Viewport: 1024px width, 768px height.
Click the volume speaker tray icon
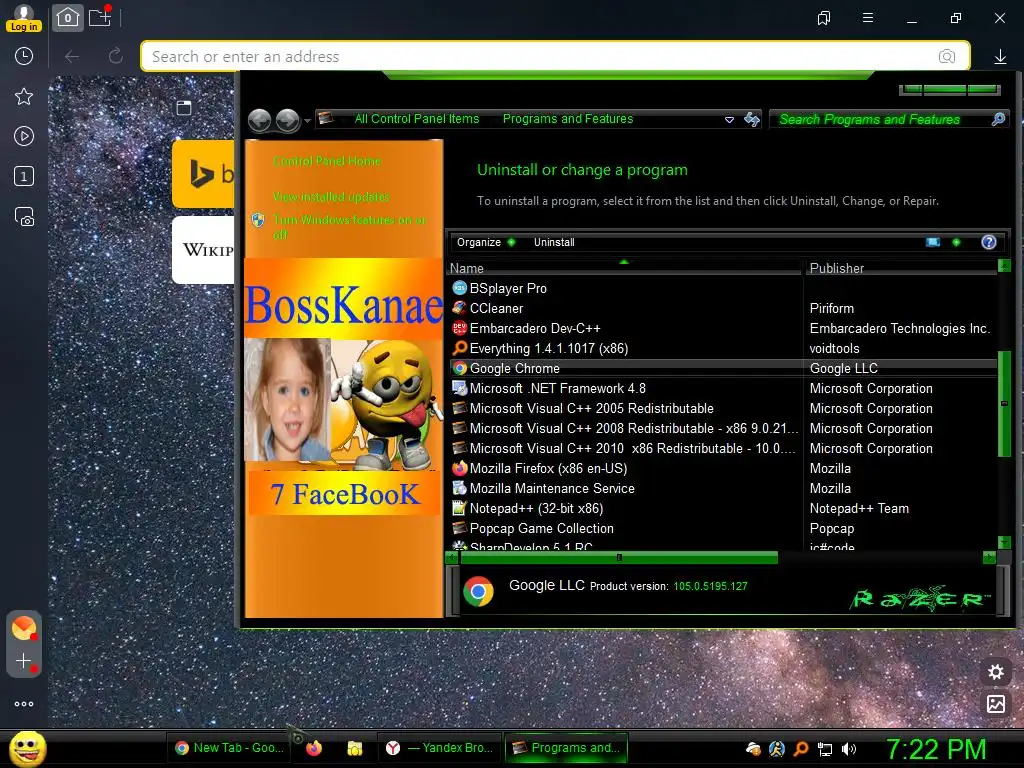click(x=849, y=749)
